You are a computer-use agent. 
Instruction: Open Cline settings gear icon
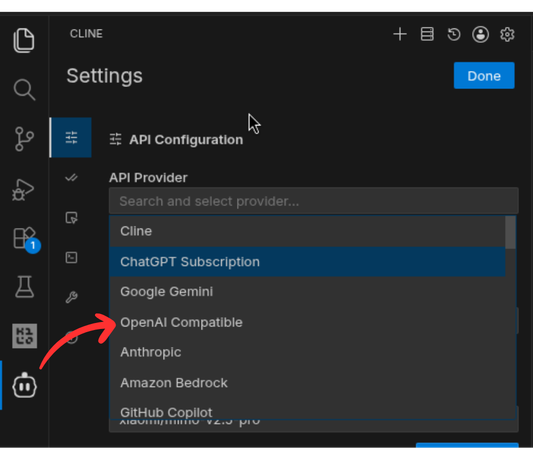pos(507,34)
